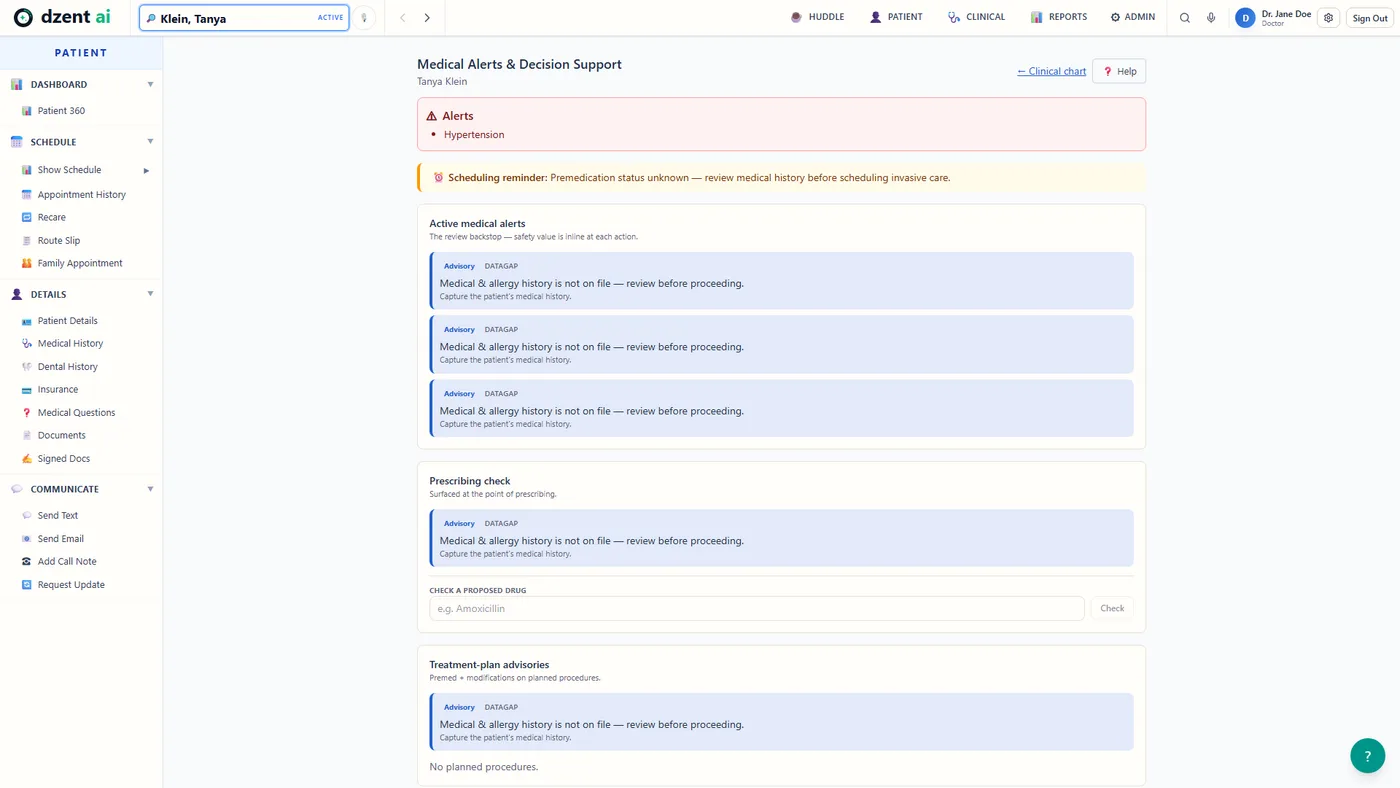This screenshot has width=1400, height=788.
Task: Click 'Medical Alerts & Decision Support' title
Action: (x=519, y=64)
